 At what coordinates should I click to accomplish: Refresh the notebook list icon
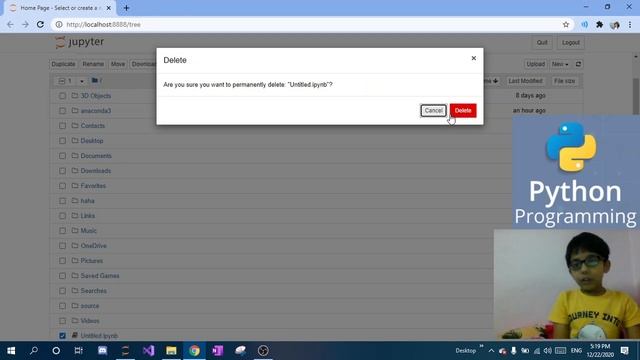pos(578,64)
